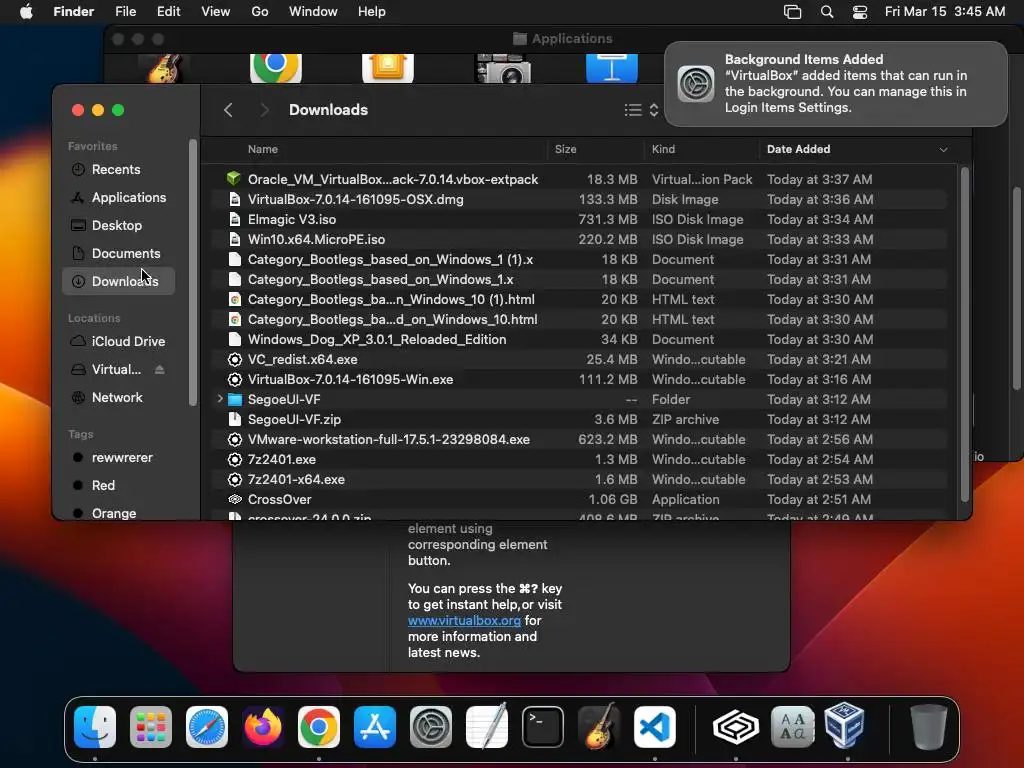Image resolution: width=1024 pixels, height=768 pixels.
Task: Open the App Store Dock icon
Action: click(375, 726)
